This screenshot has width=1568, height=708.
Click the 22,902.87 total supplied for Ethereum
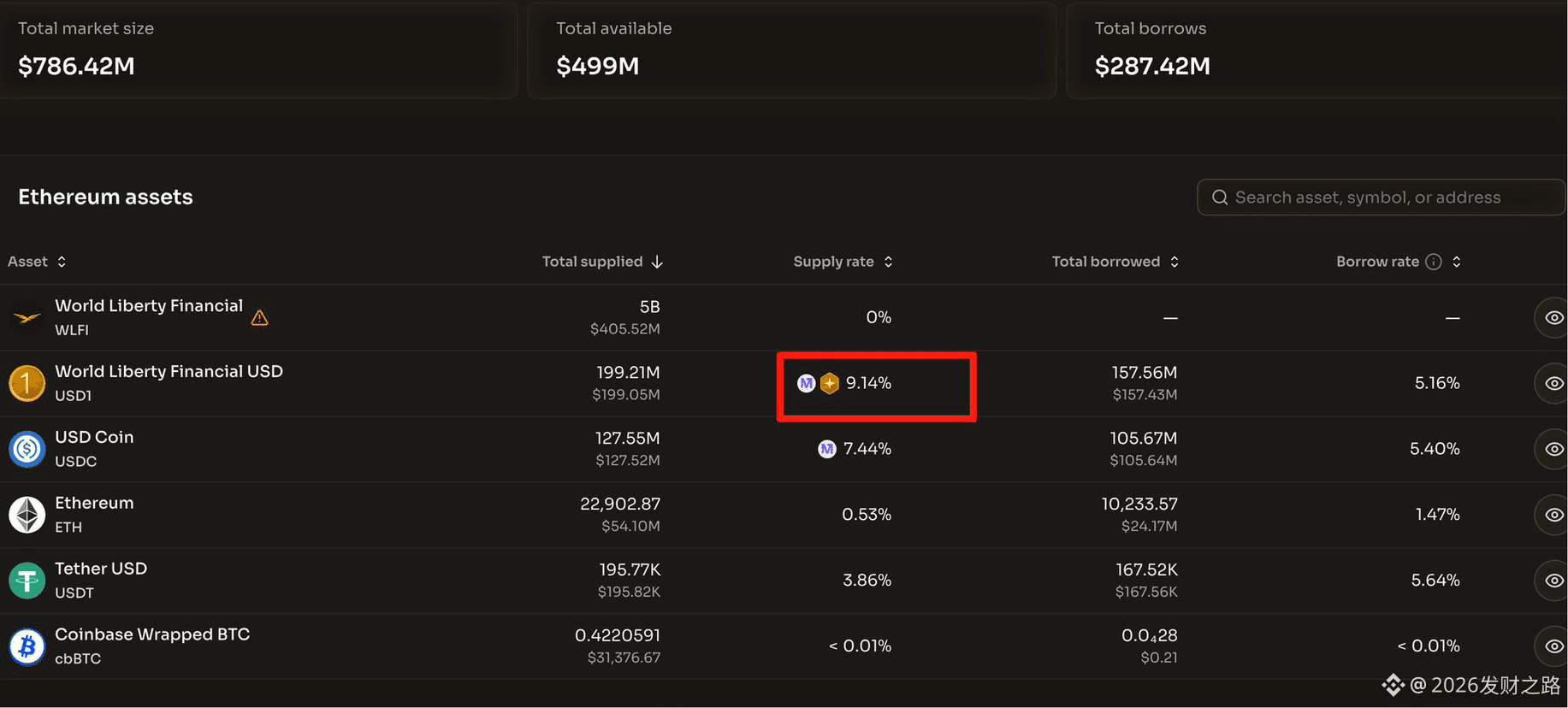click(x=620, y=504)
